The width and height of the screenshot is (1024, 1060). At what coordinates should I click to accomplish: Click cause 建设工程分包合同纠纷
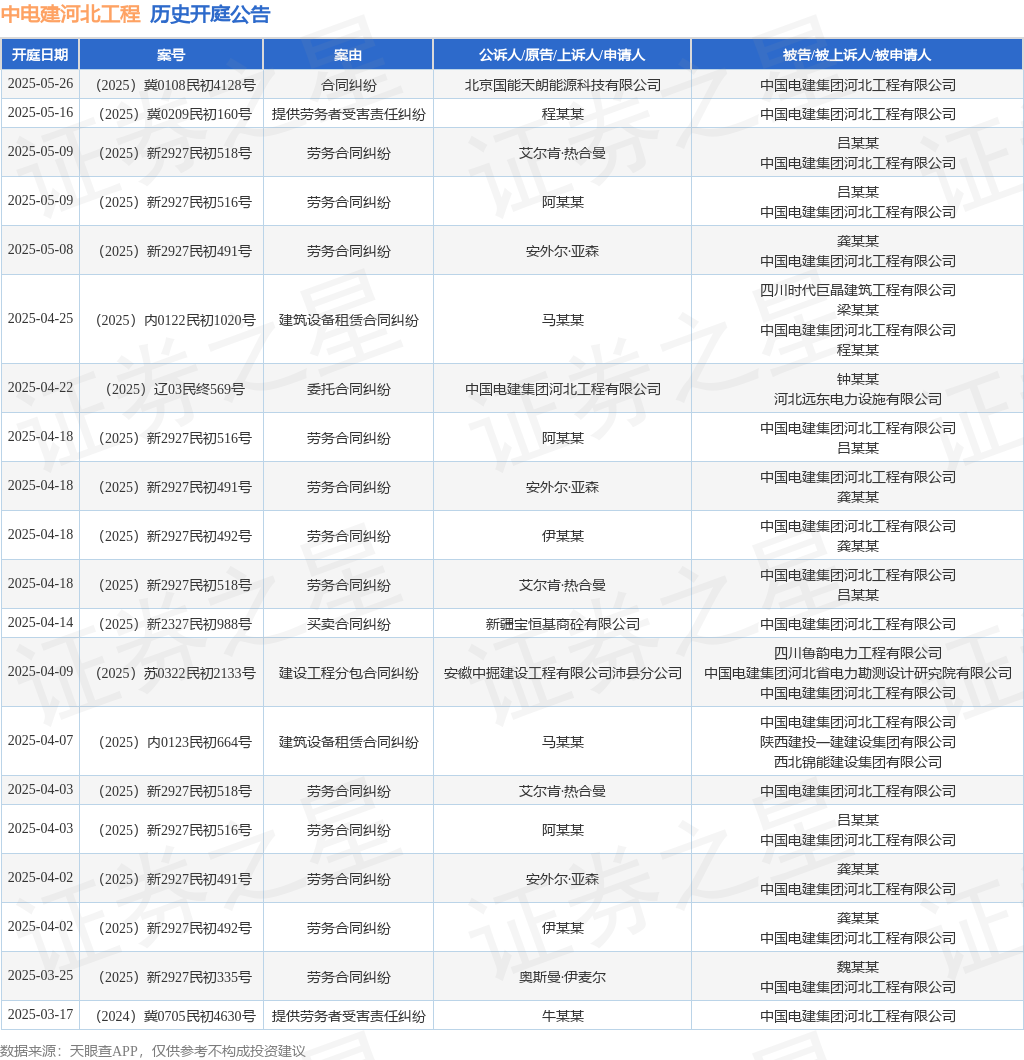[348, 673]
